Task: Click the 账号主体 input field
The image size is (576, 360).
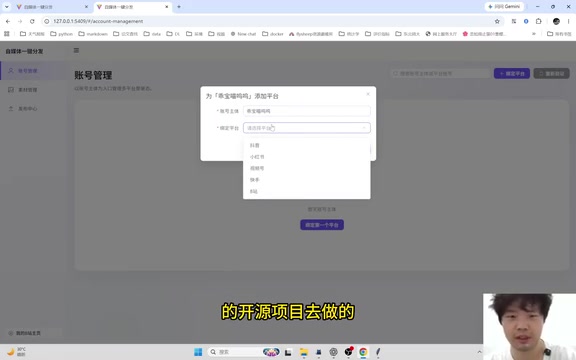Action: 307,111
